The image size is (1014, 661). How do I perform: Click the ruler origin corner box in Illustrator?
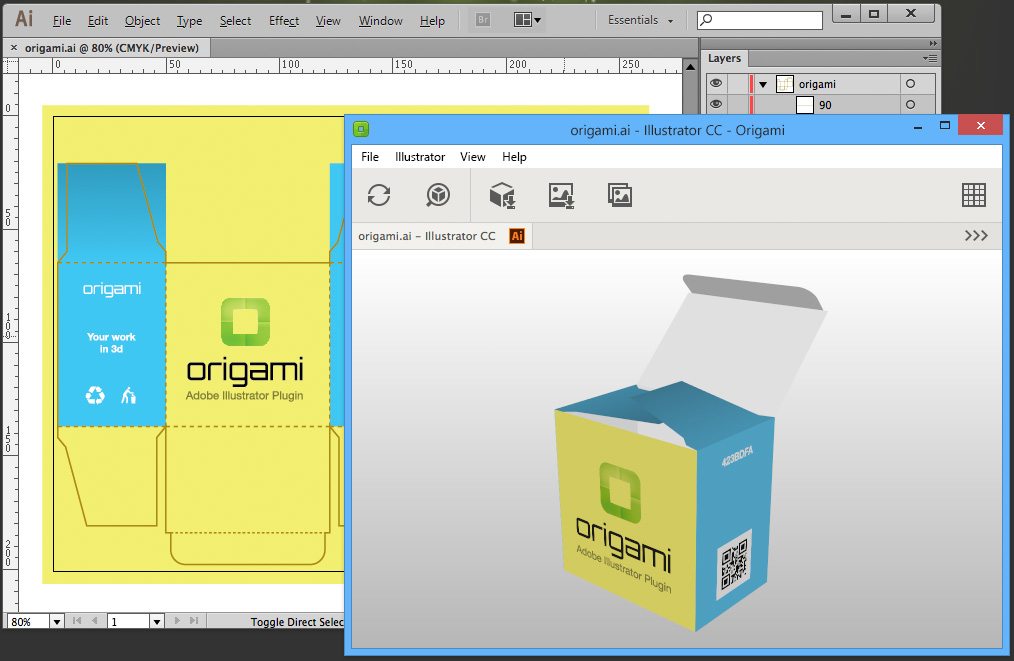pos(11,65)
